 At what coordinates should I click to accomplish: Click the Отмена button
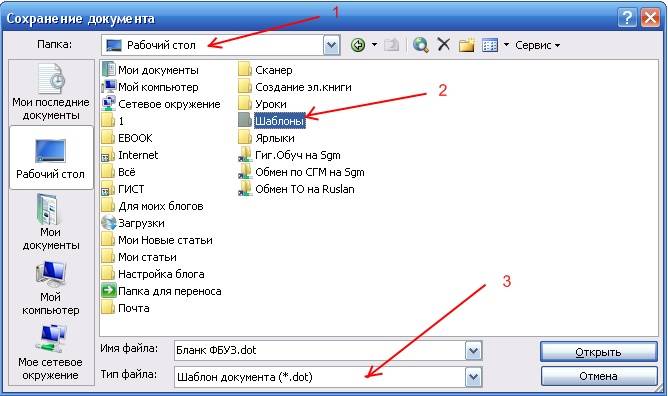pyautogui.click(x=599, y=376)
